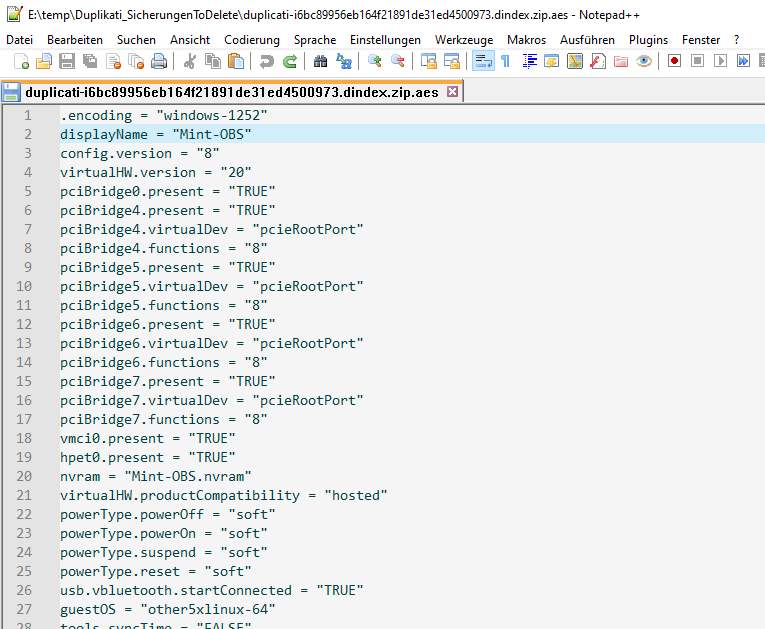
Task: Click the hpet0.present = "TRUE" line
Action: coord(147,457)
